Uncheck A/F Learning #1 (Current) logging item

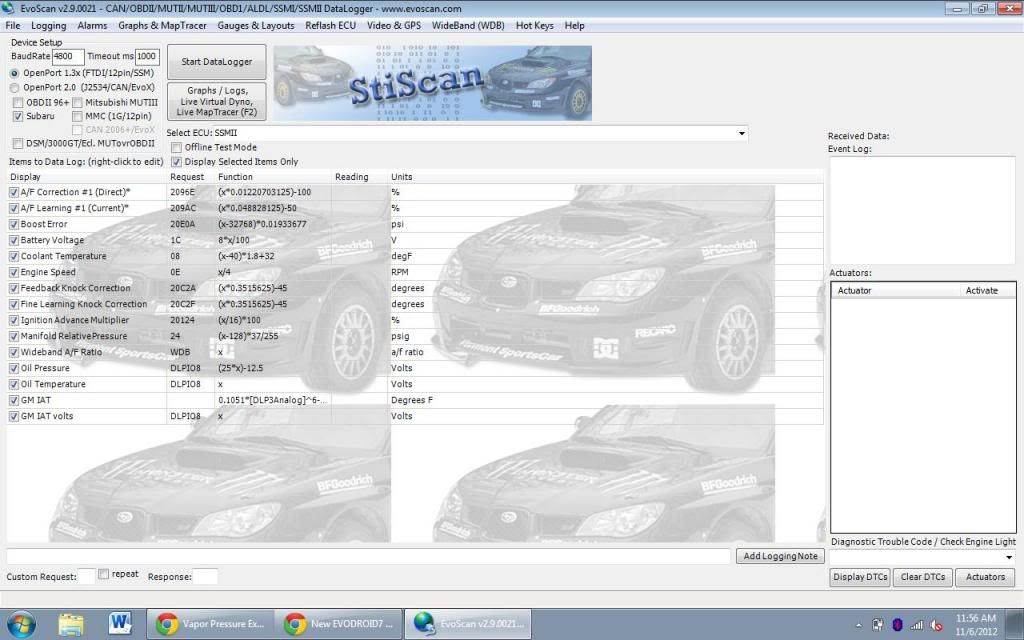coord(14,208)
